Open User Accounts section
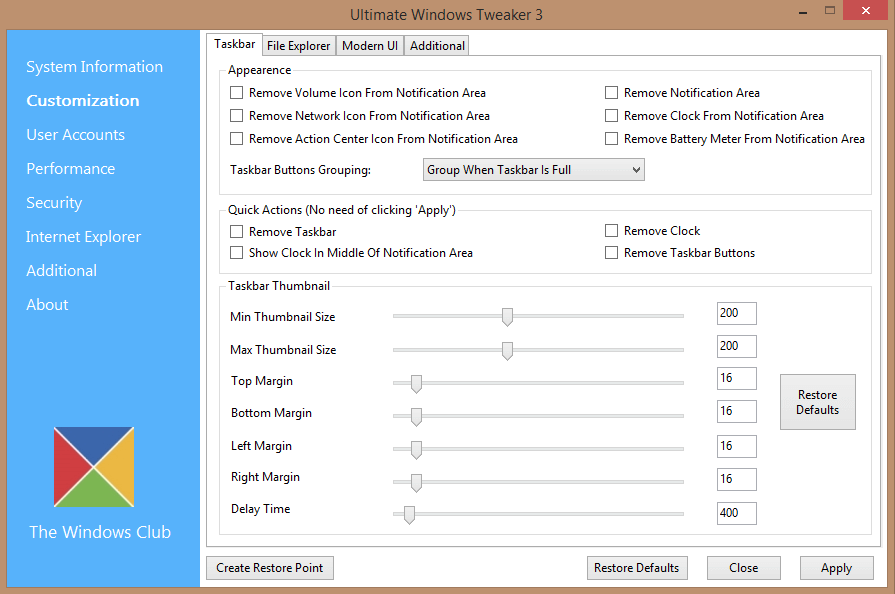 click(75, 135)
